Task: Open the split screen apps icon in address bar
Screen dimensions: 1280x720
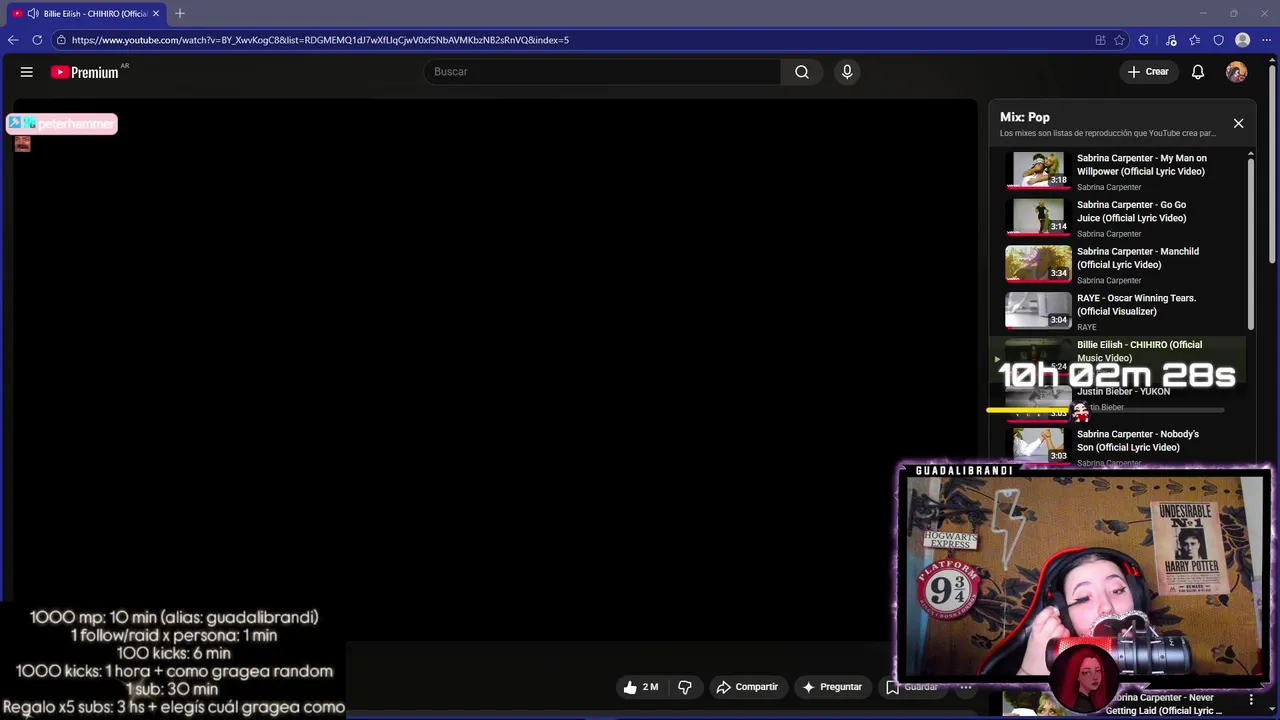Action: (x=1100, y=40)
